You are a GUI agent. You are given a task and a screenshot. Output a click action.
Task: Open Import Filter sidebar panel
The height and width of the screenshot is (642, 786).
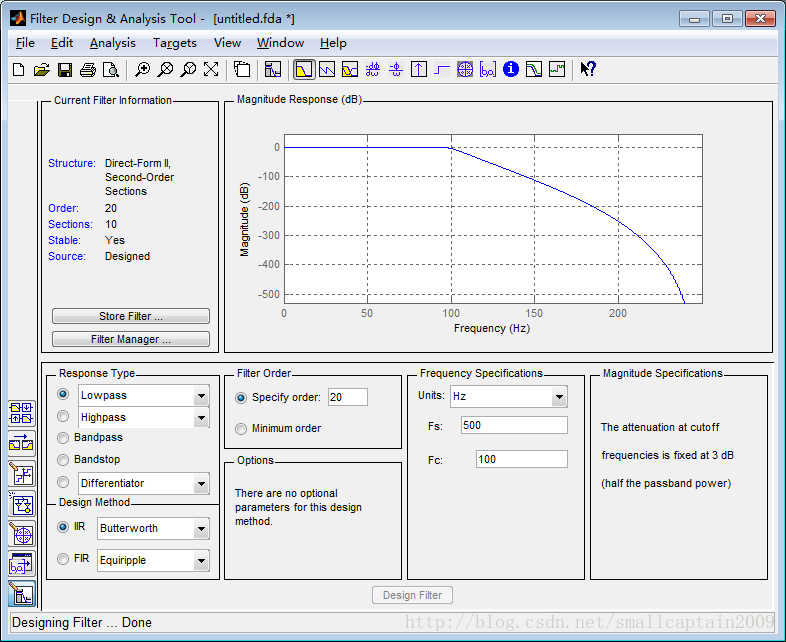(x=22, y=564)
